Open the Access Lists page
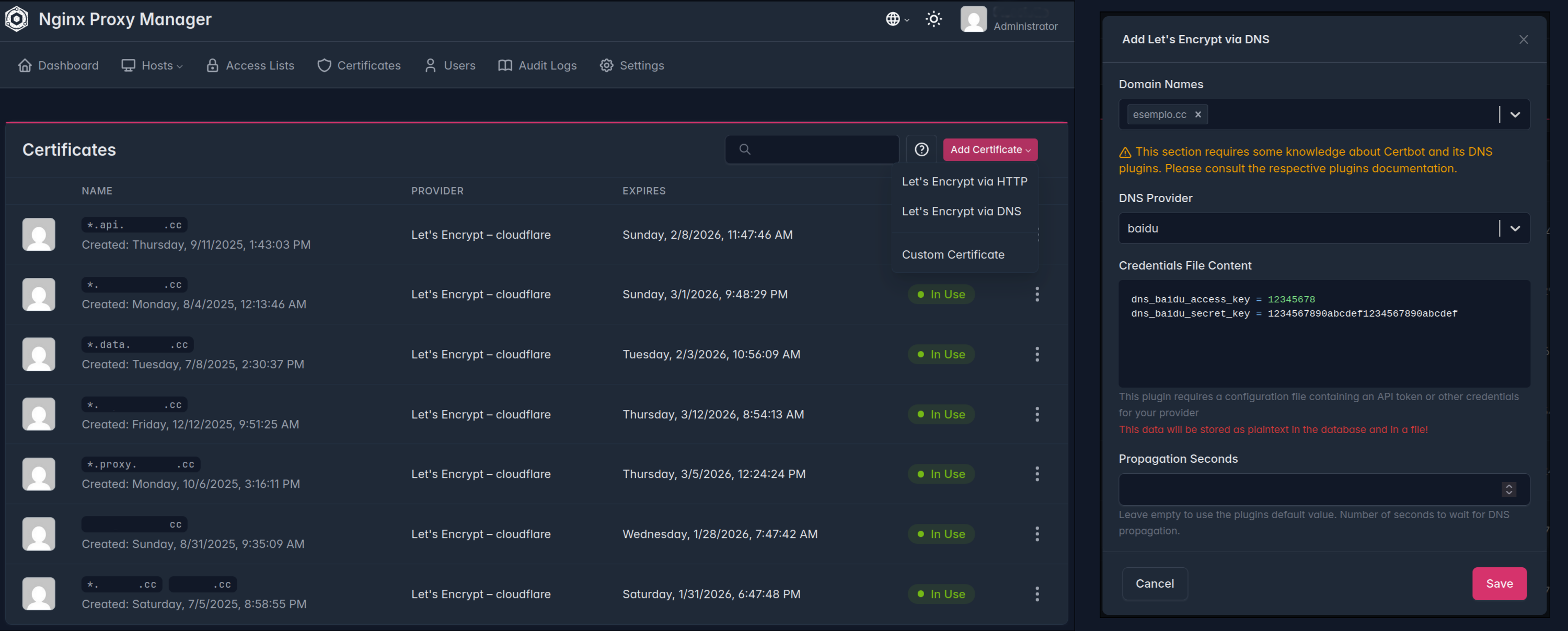The image size is (1568, 631). point(250,66)
